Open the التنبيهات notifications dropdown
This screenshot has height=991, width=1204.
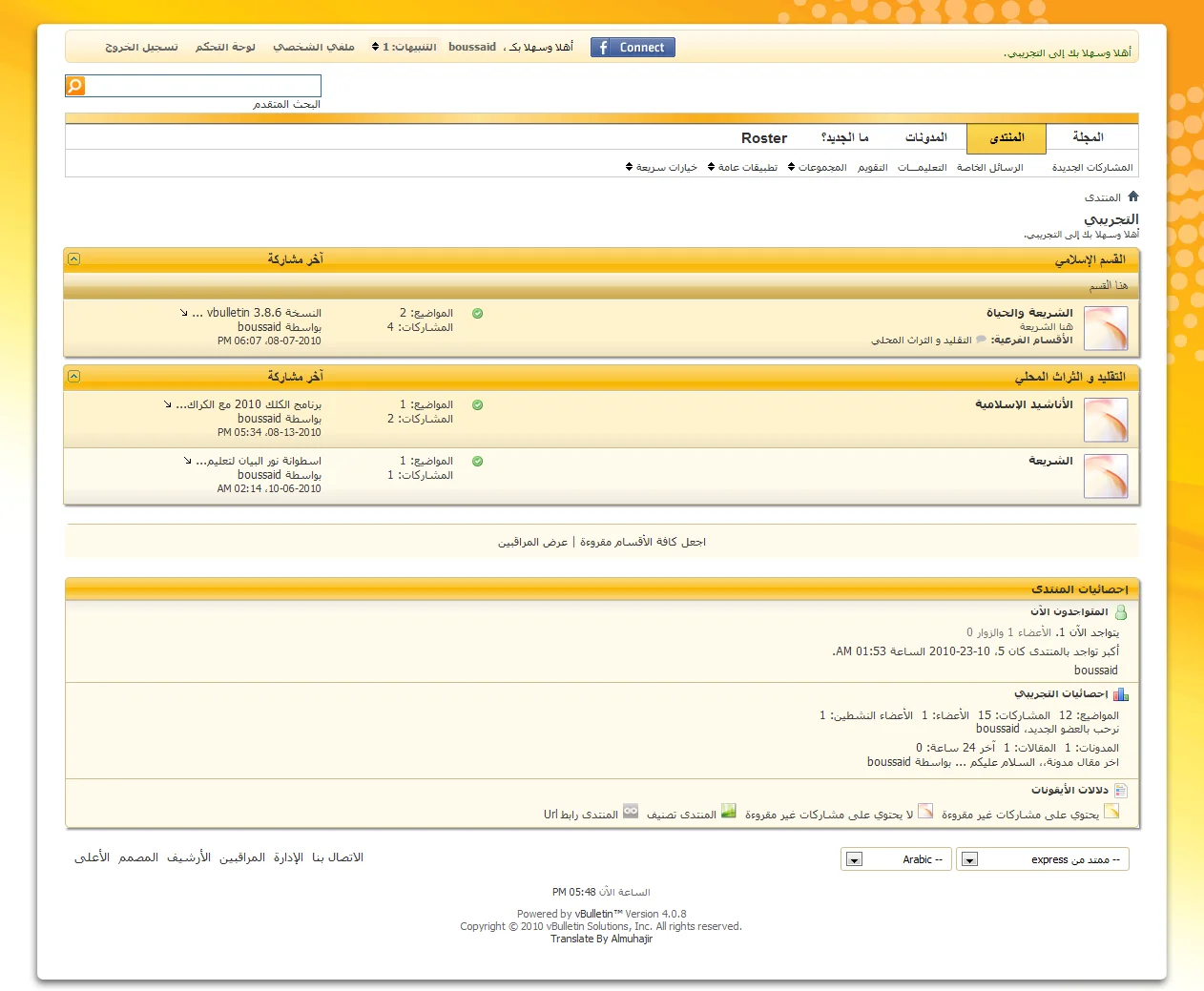tap(404, 47)
